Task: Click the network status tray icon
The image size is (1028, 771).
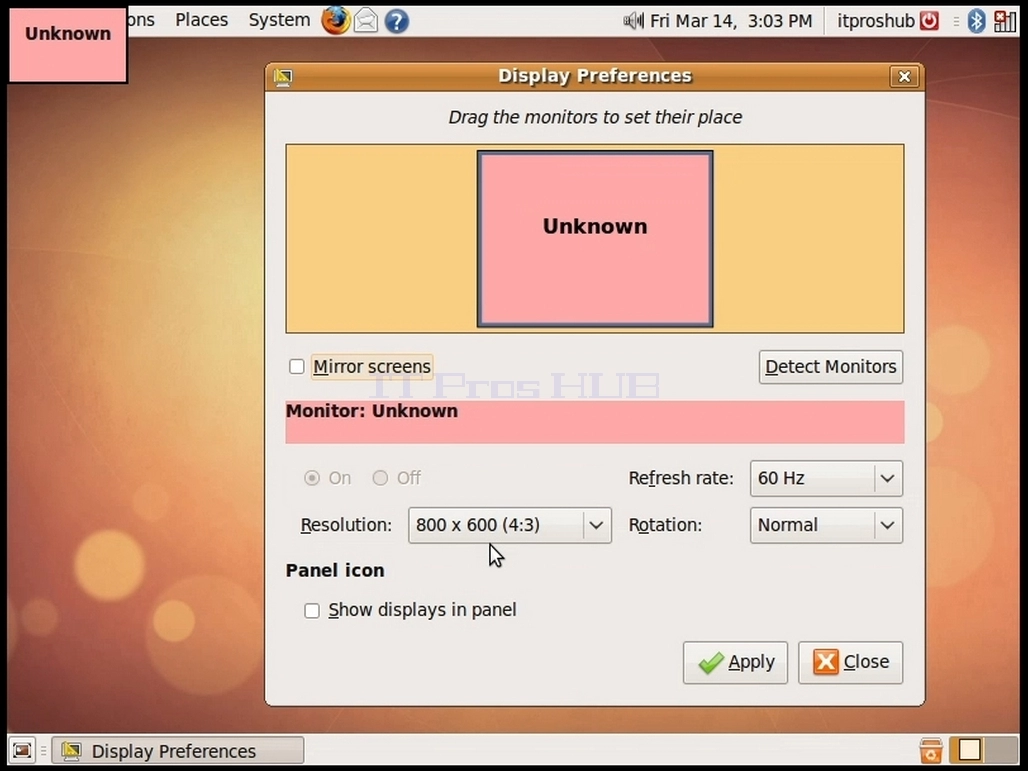Action: (x=1004, y=21)
